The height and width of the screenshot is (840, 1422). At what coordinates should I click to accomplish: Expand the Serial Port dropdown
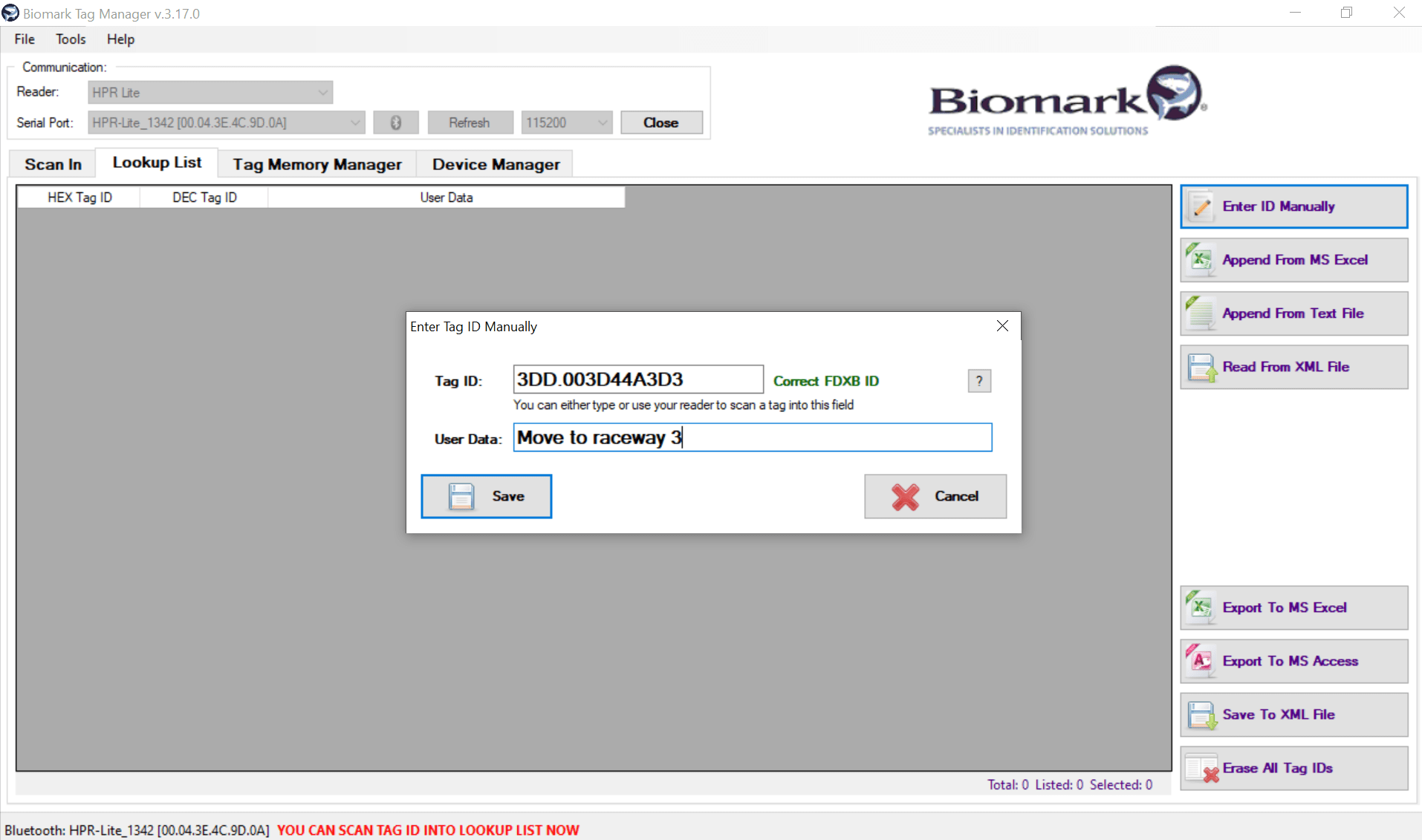pos(355,122)
